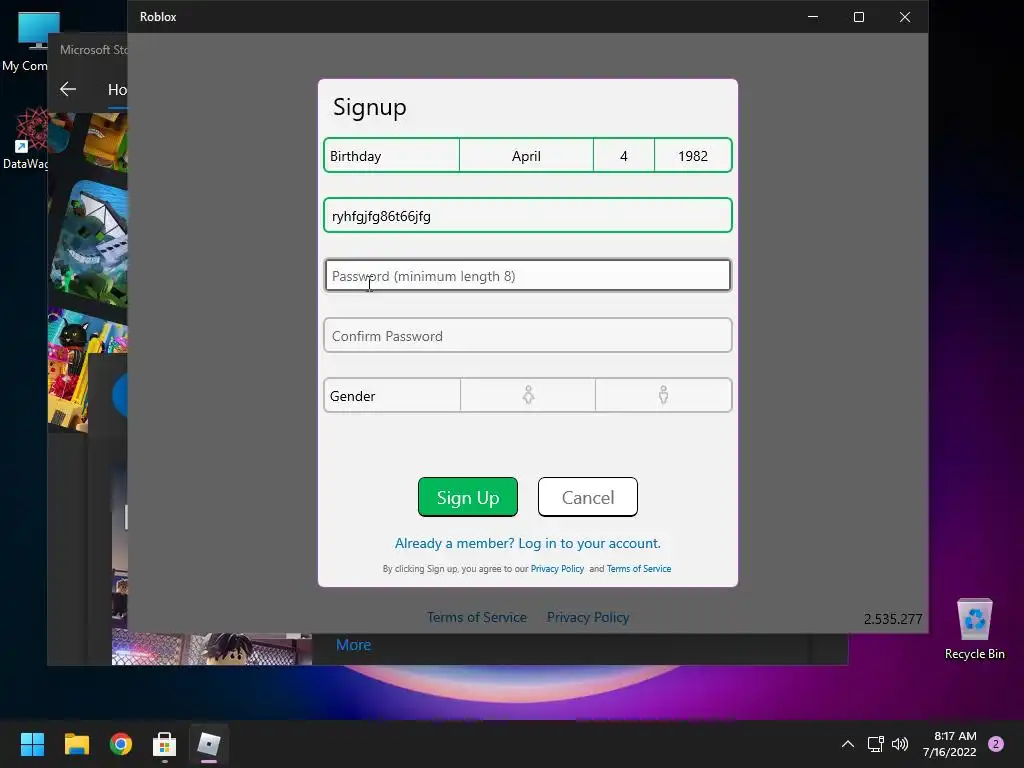Select the My Computer desktop icon
This screenshot has height=768, width=1024.
(26, 40)
